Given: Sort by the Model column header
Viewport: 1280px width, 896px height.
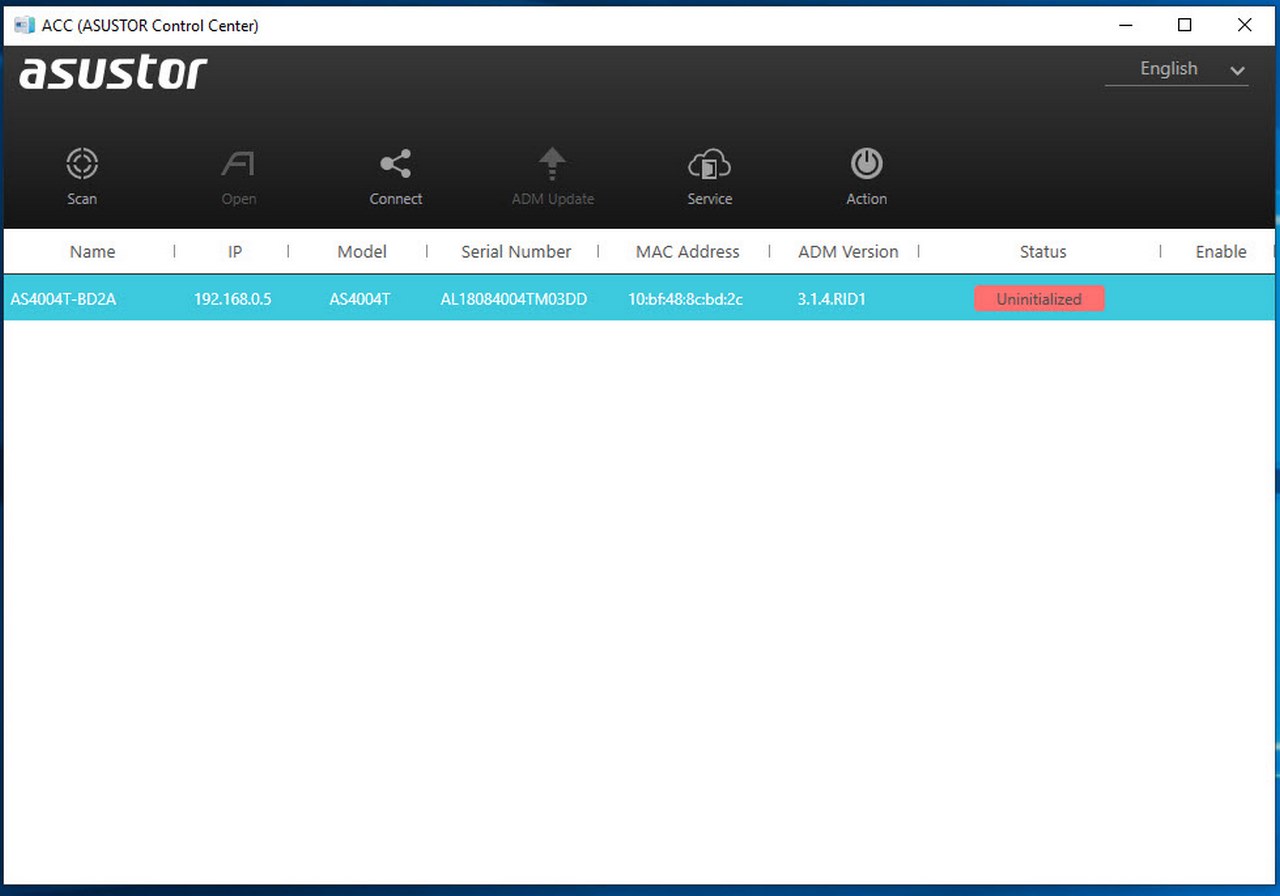Looking at the screenshot, I should (x=362, y=252).
